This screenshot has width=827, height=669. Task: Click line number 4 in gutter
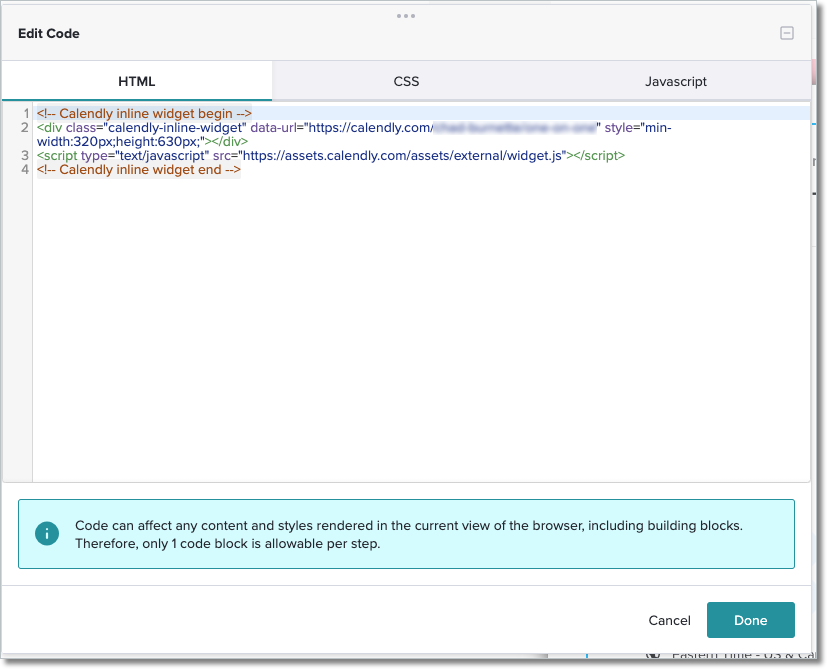coord(25,170)
